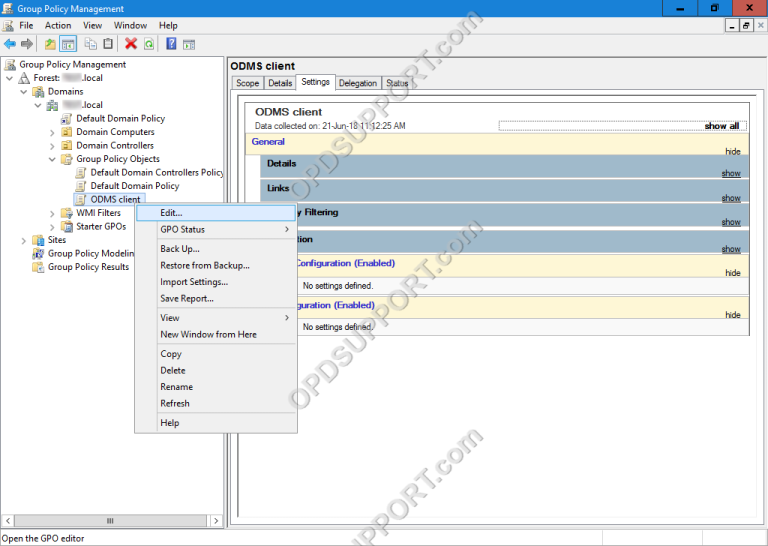Open the Window menu
The height and width of the screenshot is (546, 768).
point(130,25)
